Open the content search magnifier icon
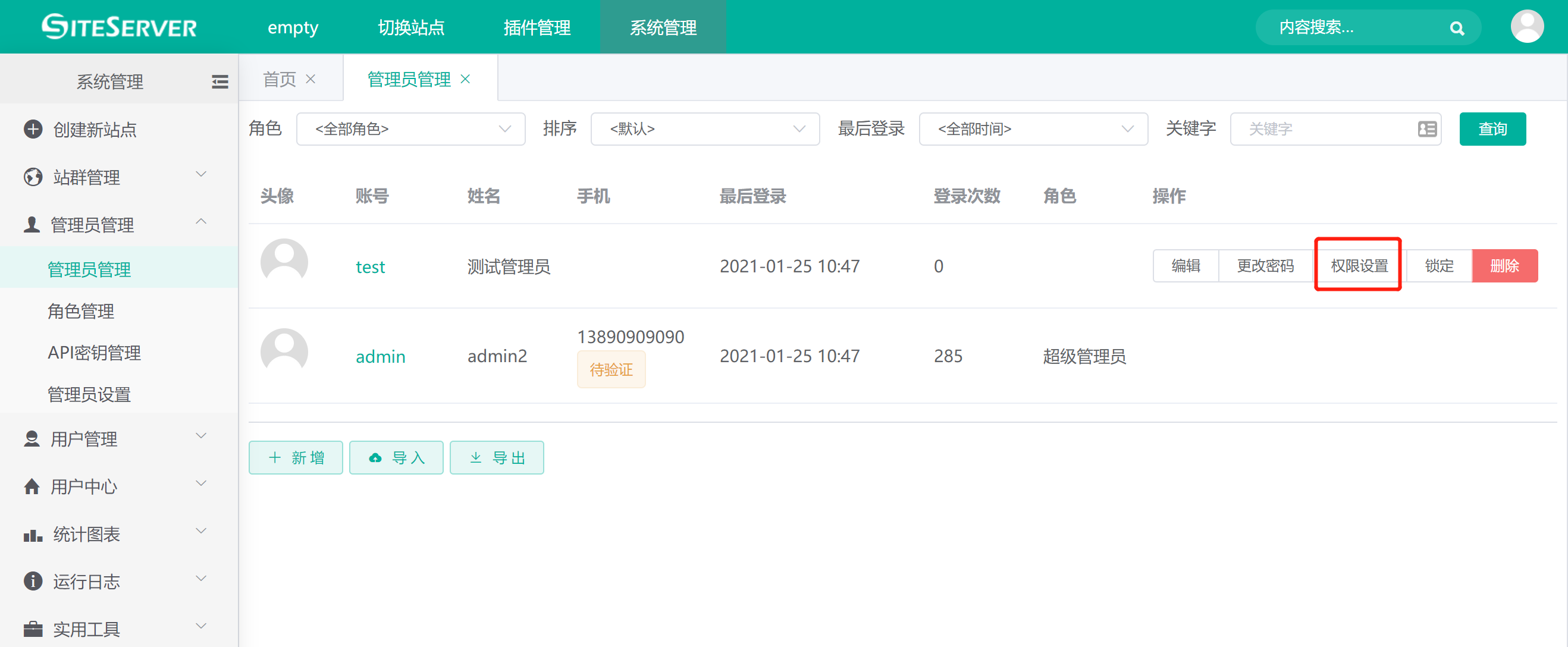1568x647 pixels. click(1457, 27)
